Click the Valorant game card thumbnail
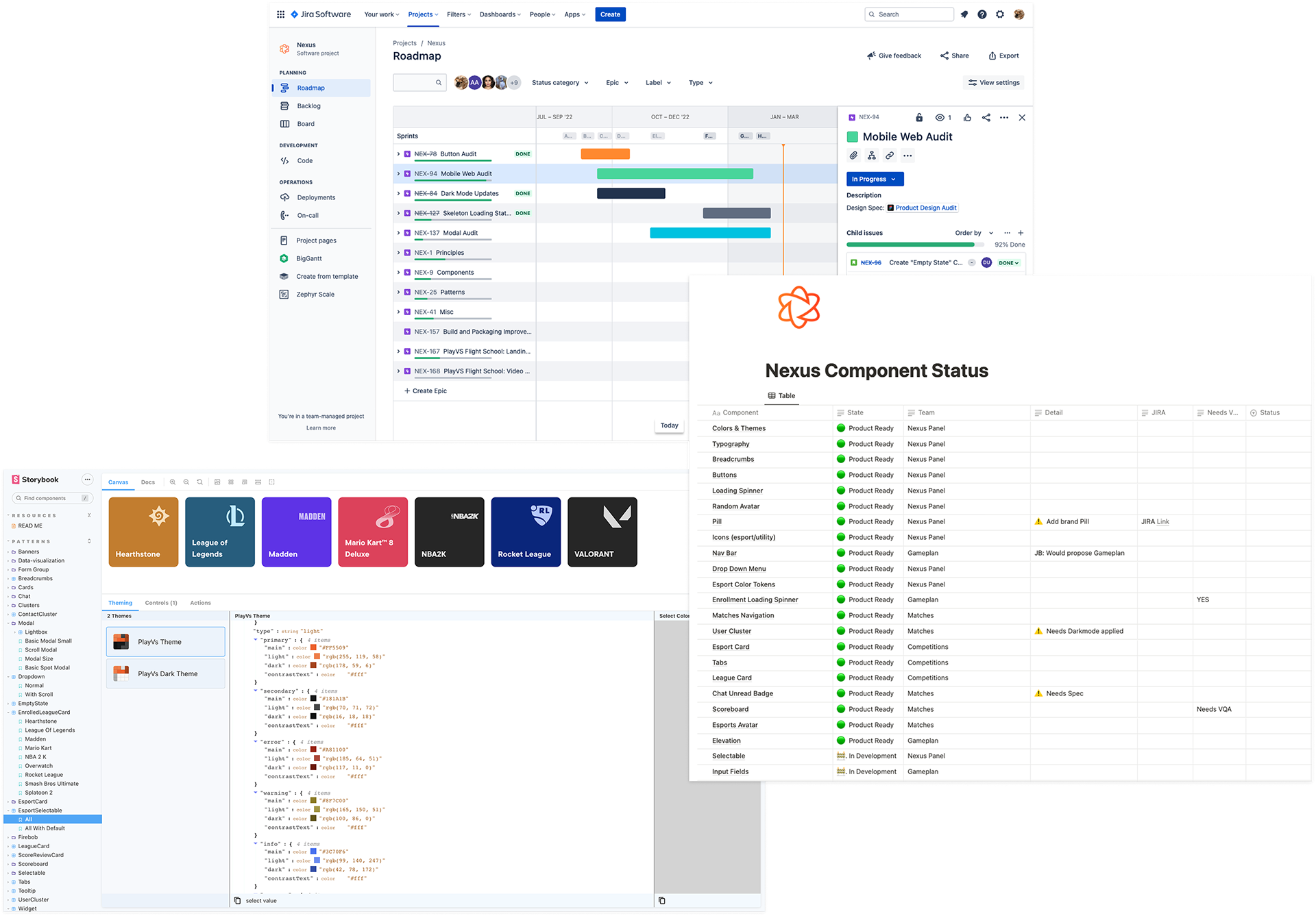 pos(602,532)
